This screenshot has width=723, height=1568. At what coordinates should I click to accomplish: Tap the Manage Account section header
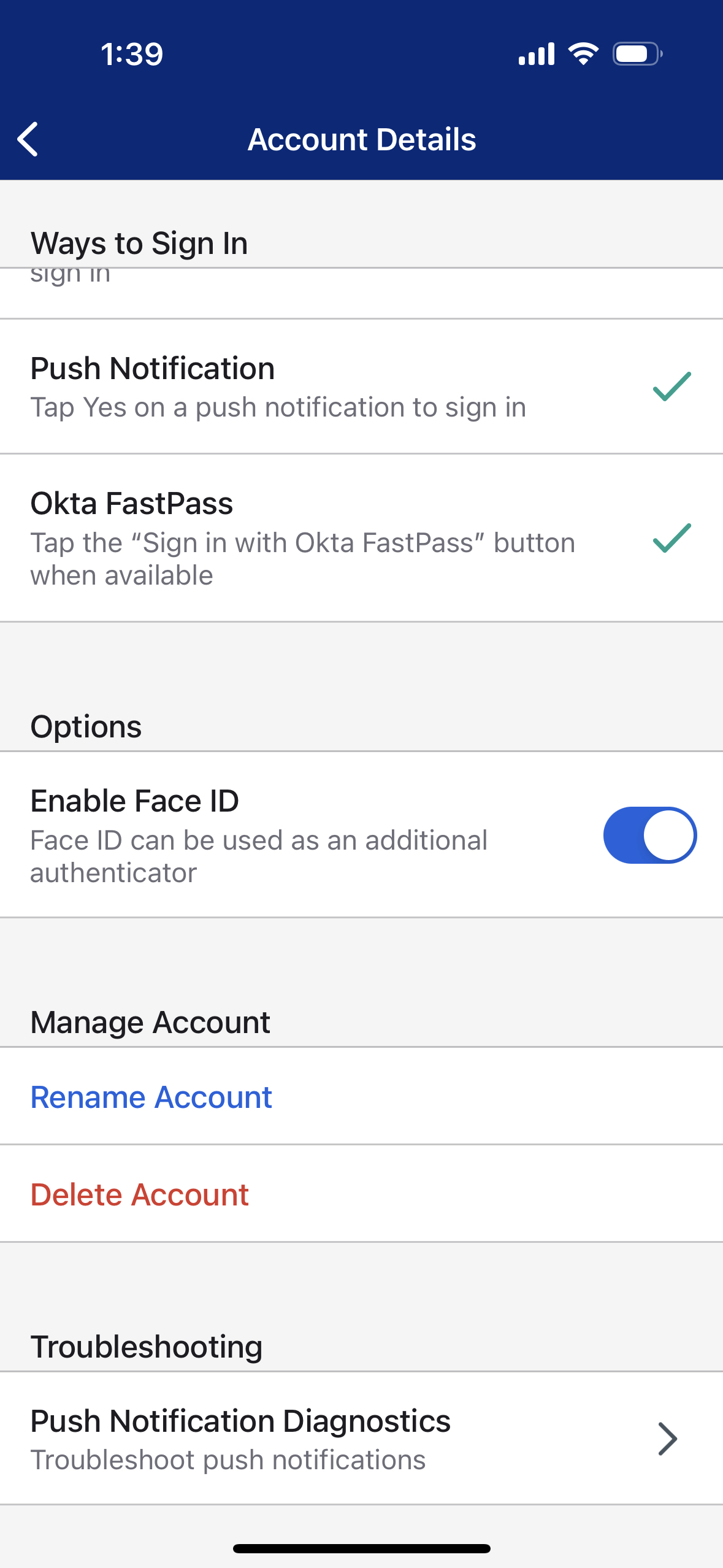point(150,1022)
